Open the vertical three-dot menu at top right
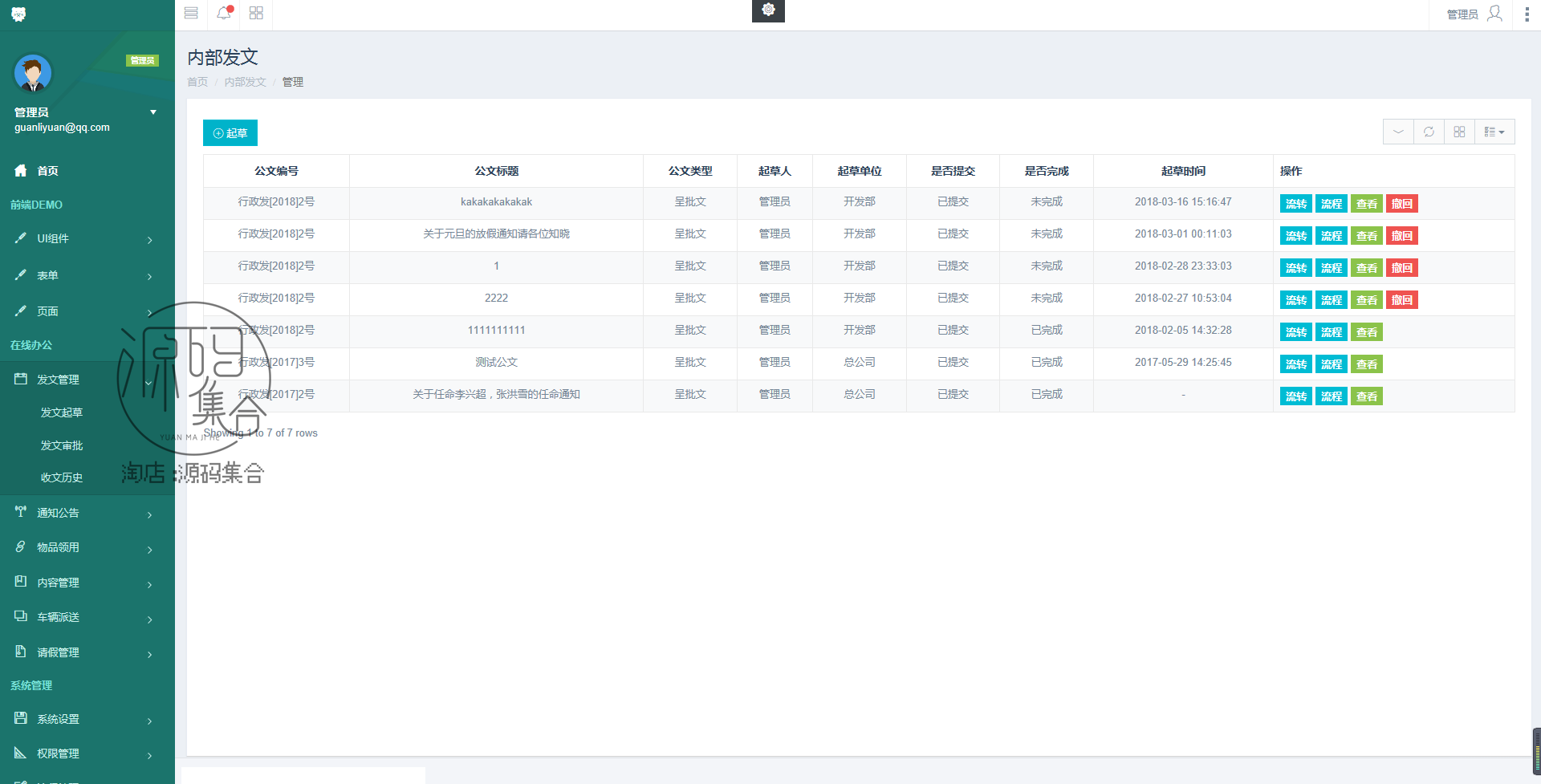1541x784 pixels. click(x=1527, y=14)
